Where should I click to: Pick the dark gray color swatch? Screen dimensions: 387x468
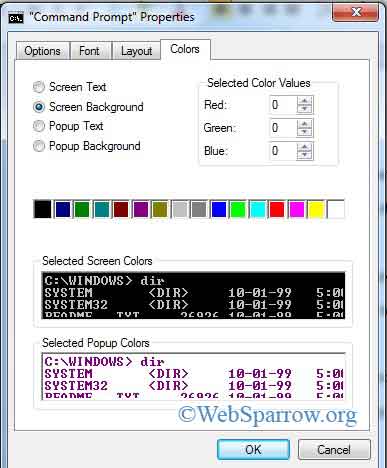point(199,209)
